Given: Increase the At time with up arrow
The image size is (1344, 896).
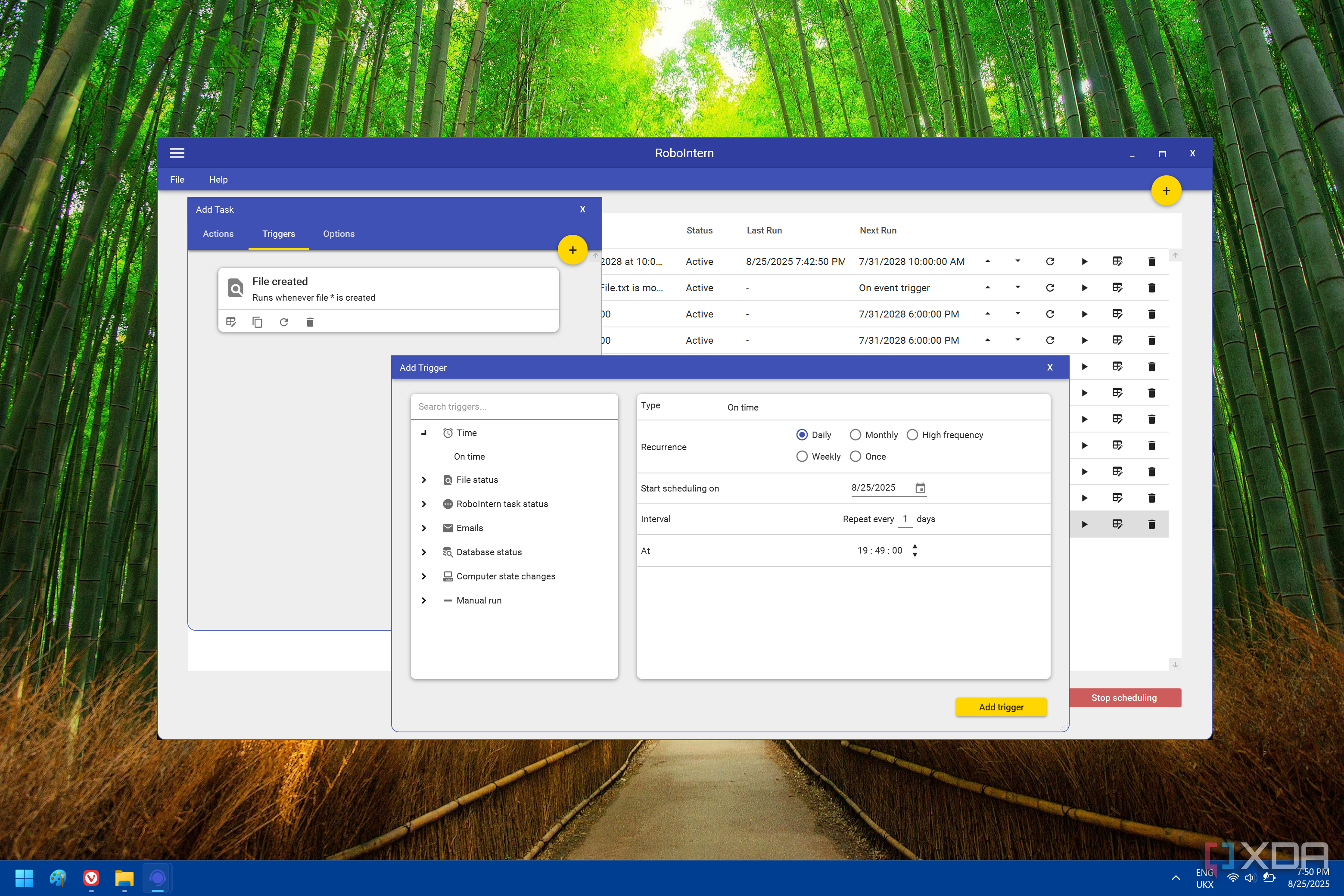Looking at the screenshot, I should coord(915,546).
